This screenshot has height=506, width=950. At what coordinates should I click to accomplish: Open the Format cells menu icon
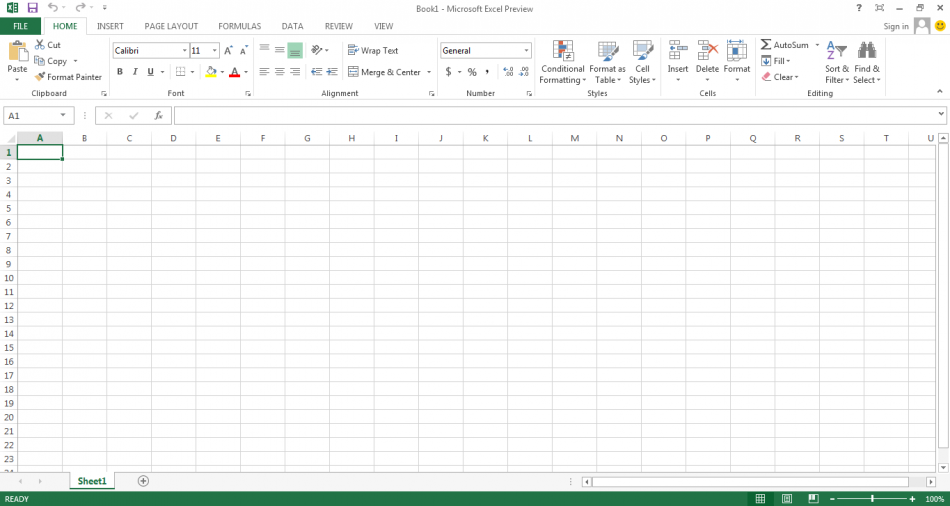[737, 51]
